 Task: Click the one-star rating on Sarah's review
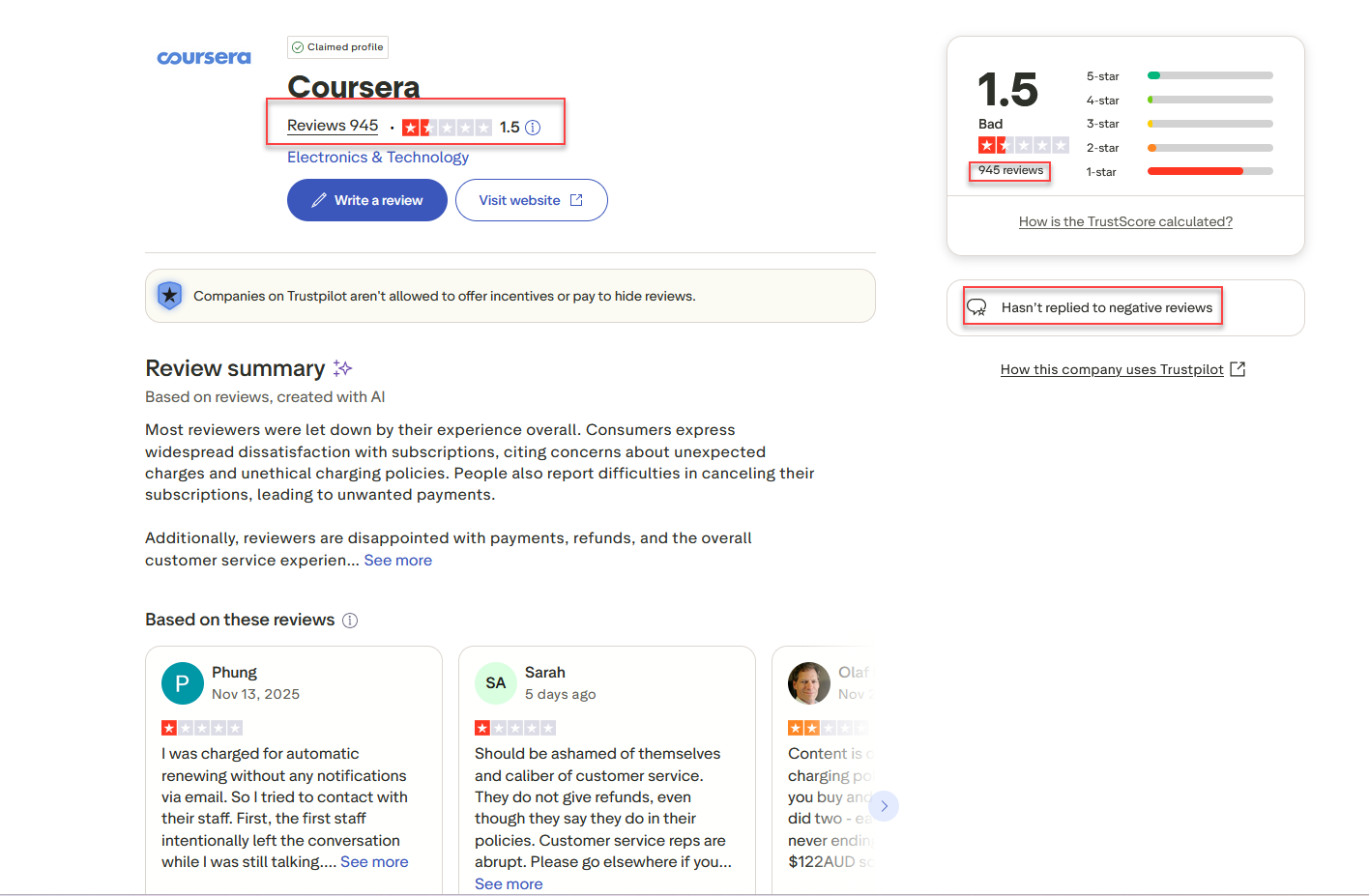coord(515,728)
